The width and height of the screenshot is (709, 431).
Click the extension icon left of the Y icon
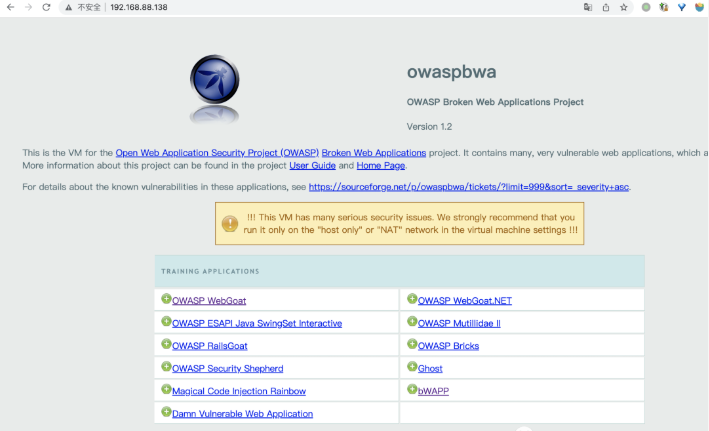point(664,7)
